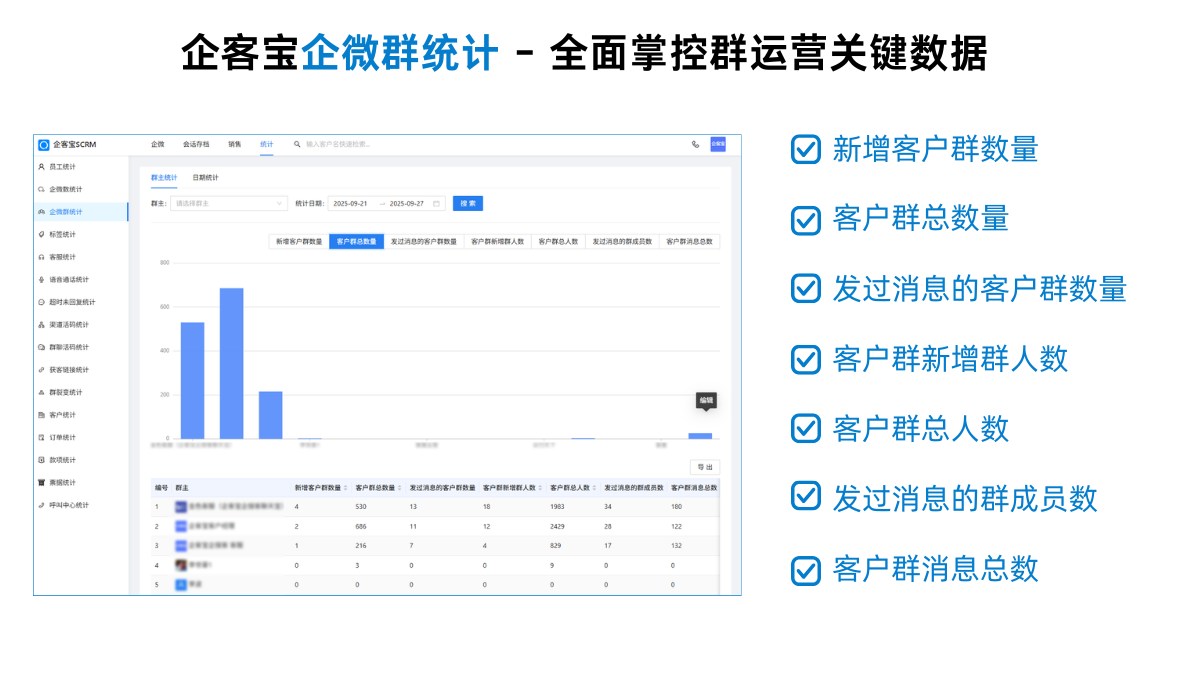The image size is (1200, 675).
Task: Sort table by 客户群总人数 column
Action: coord(595,488)
